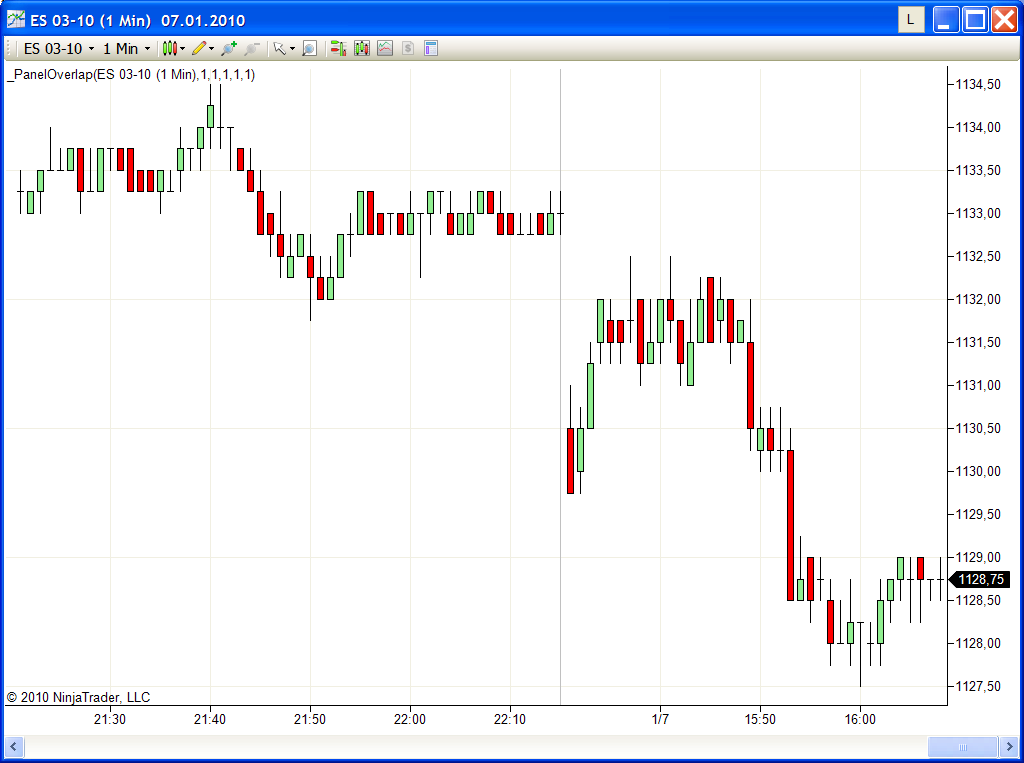Image resolution: width=1024 pixels, height=763 pixels.
Task: Select the pencil drawing tools icon
Action: [x=199, y=48]
